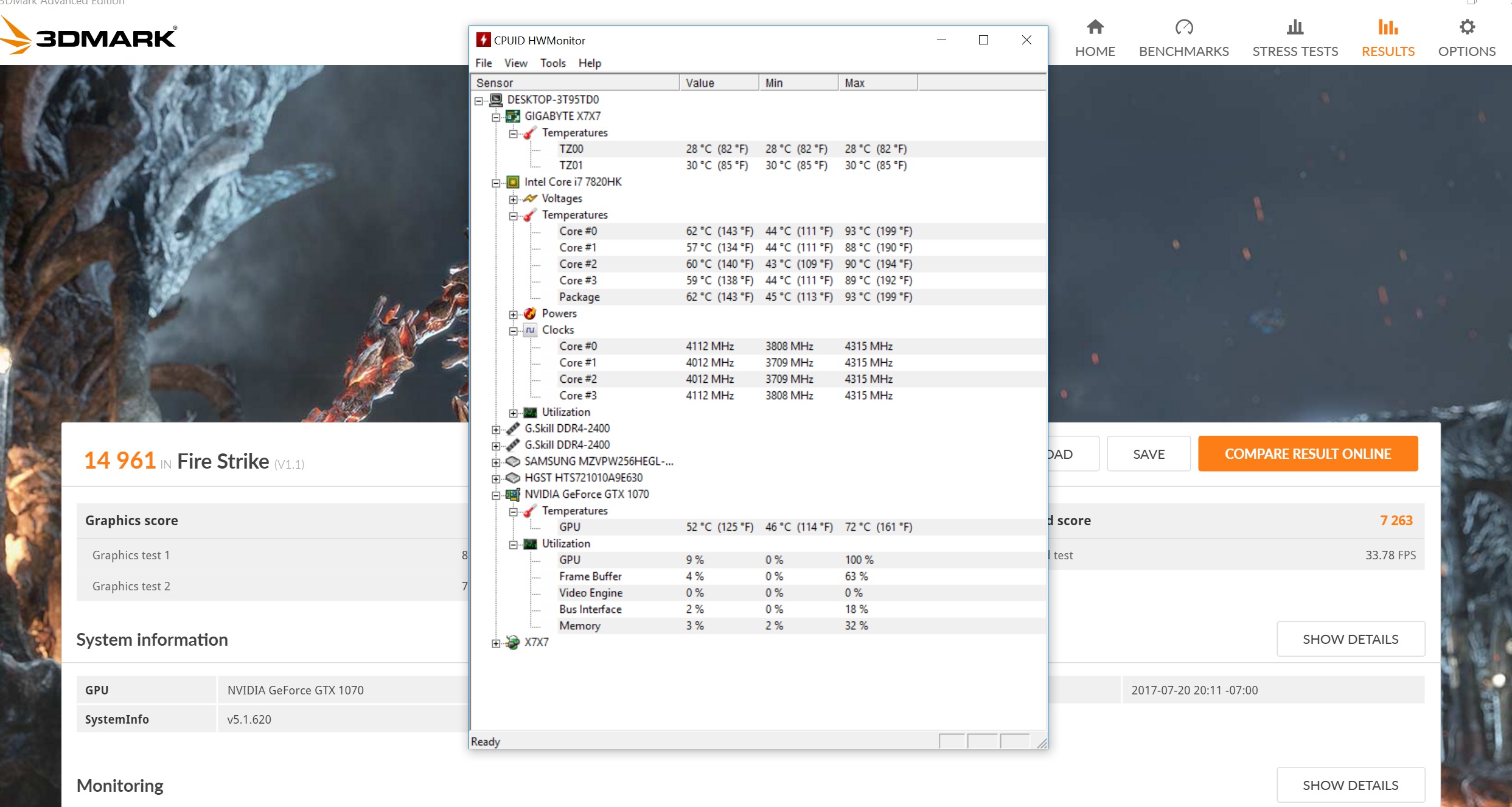Collapse the NVIDIA GeForce GTX 1070 node

[496, 495]
